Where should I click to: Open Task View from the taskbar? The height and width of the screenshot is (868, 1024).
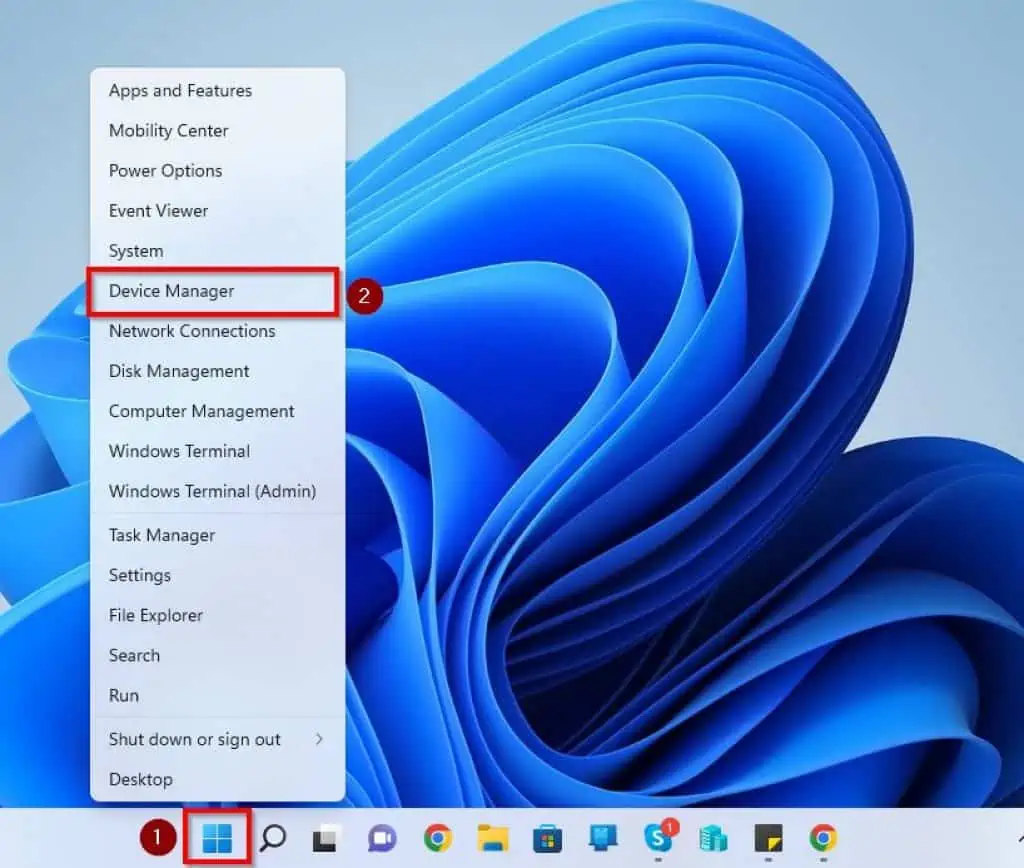tap(325, 838)
